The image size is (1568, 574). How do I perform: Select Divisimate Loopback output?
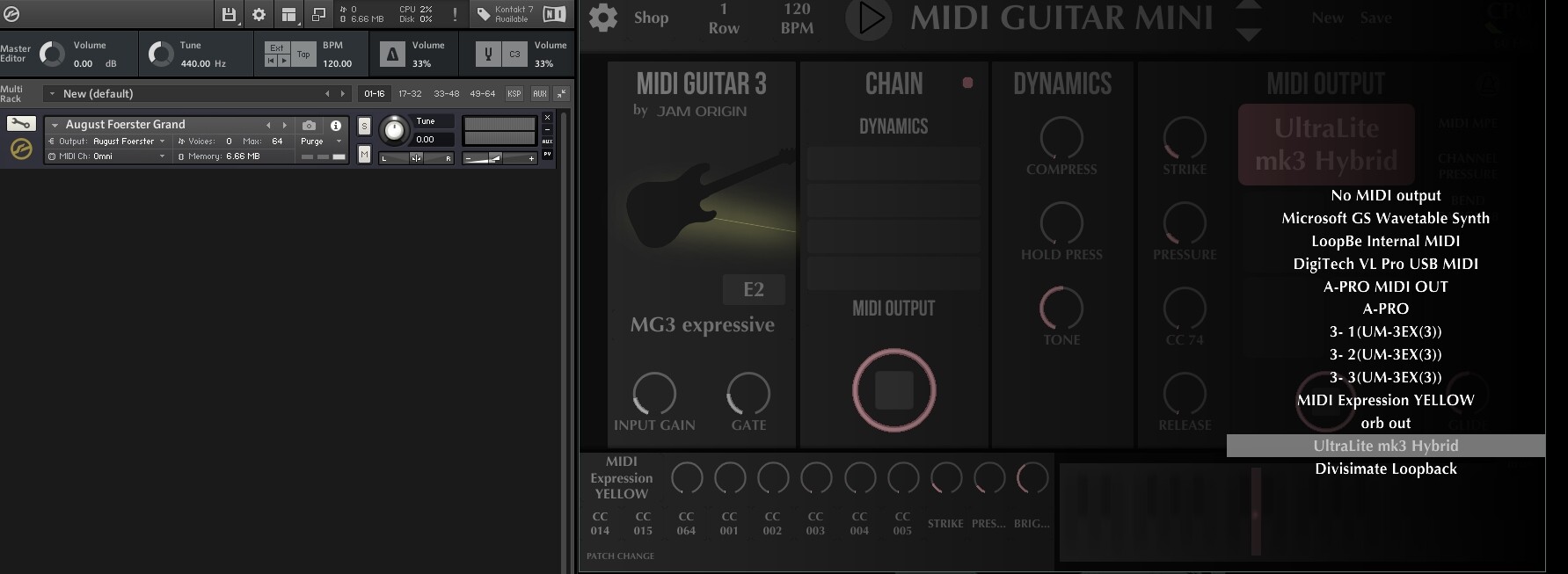pyautogui.click(x=1386, y=469)
